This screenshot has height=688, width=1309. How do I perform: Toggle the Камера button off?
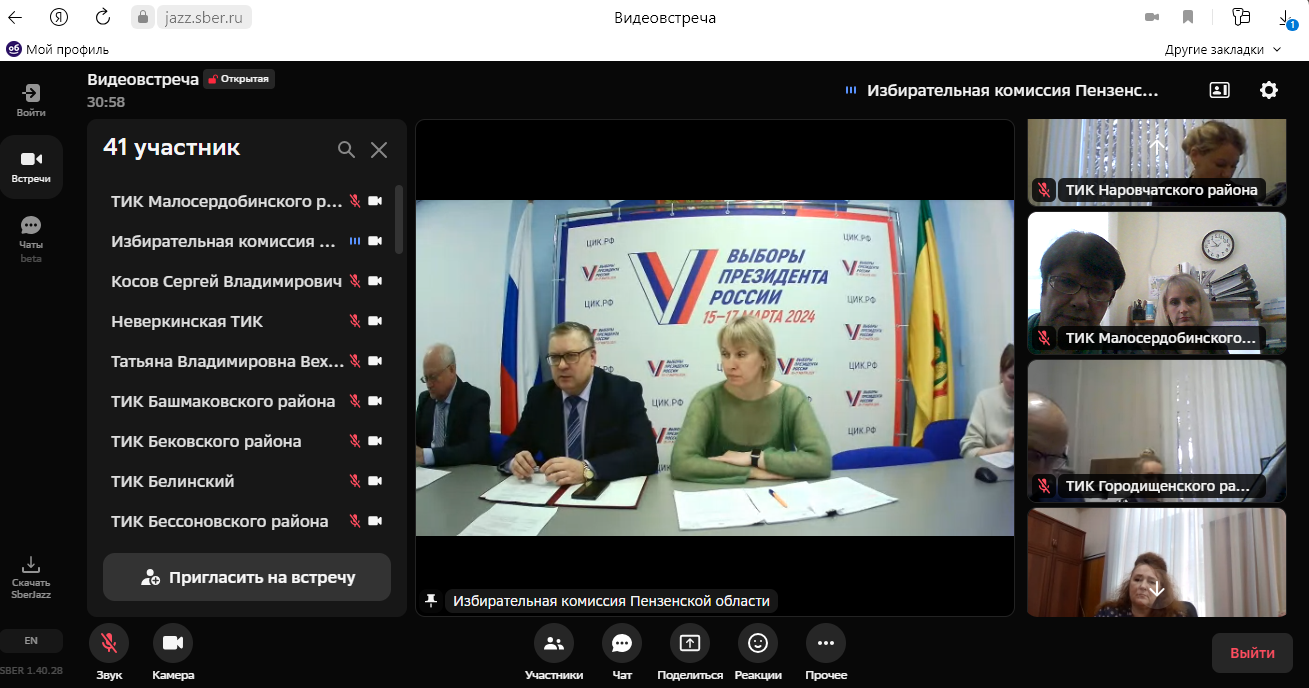pyautogui.click(x=173, y=643)
